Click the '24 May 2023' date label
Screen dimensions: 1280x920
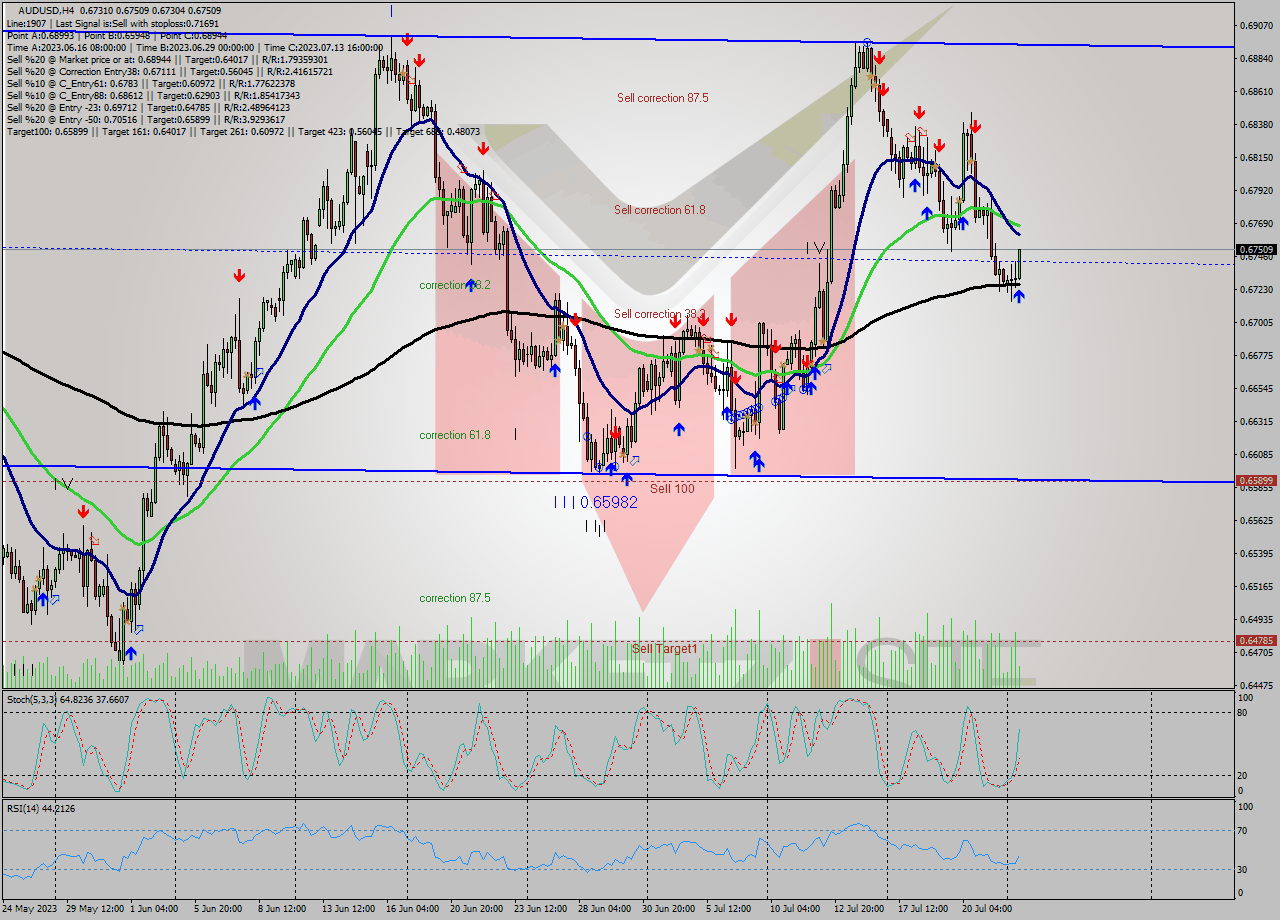coord(30,909)
